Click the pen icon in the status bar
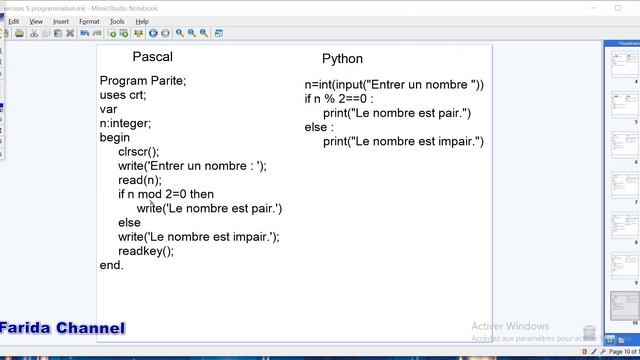The width and height of the screenshot is (640, 360). (594, 351)
